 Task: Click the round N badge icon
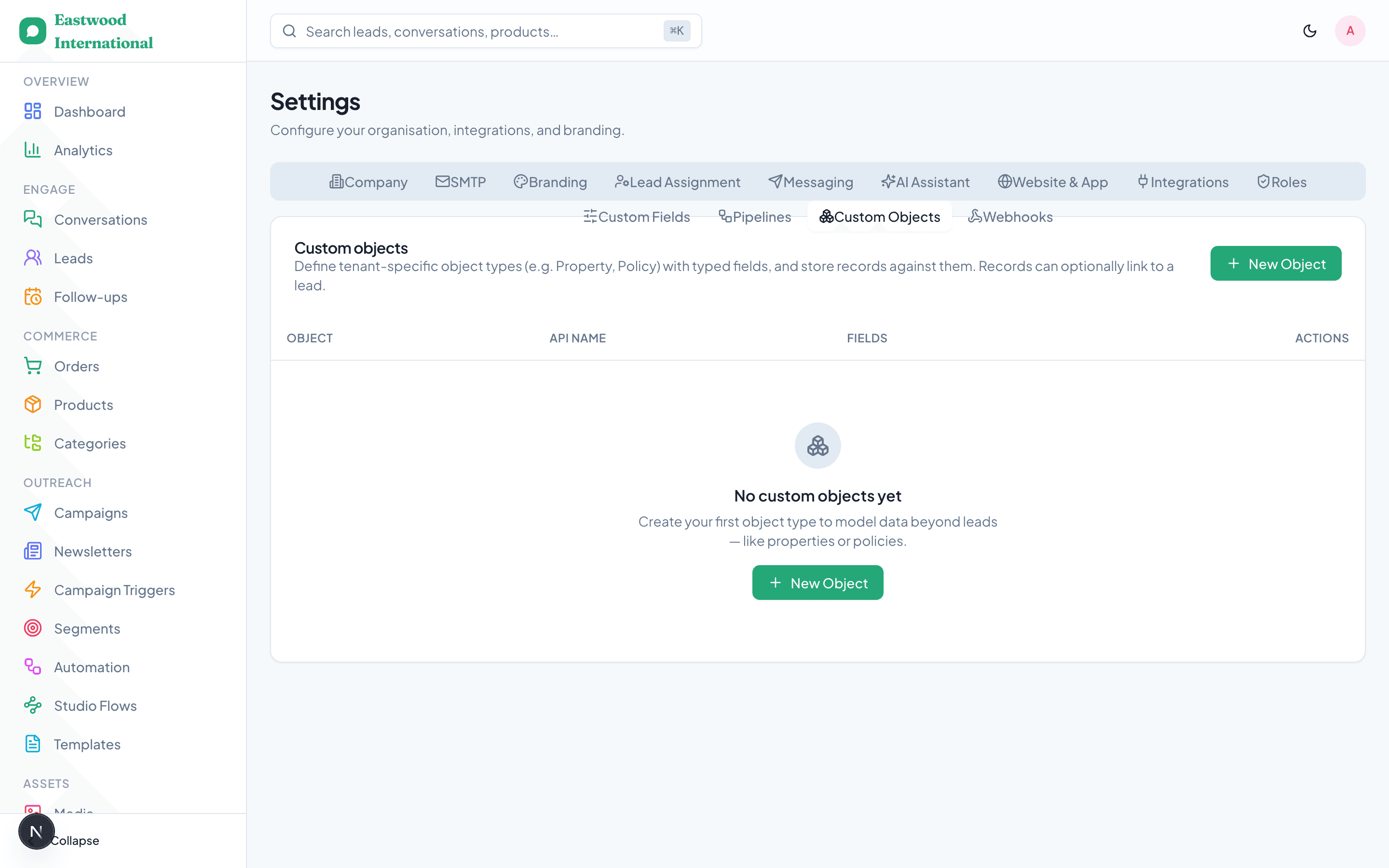point(36,831)
